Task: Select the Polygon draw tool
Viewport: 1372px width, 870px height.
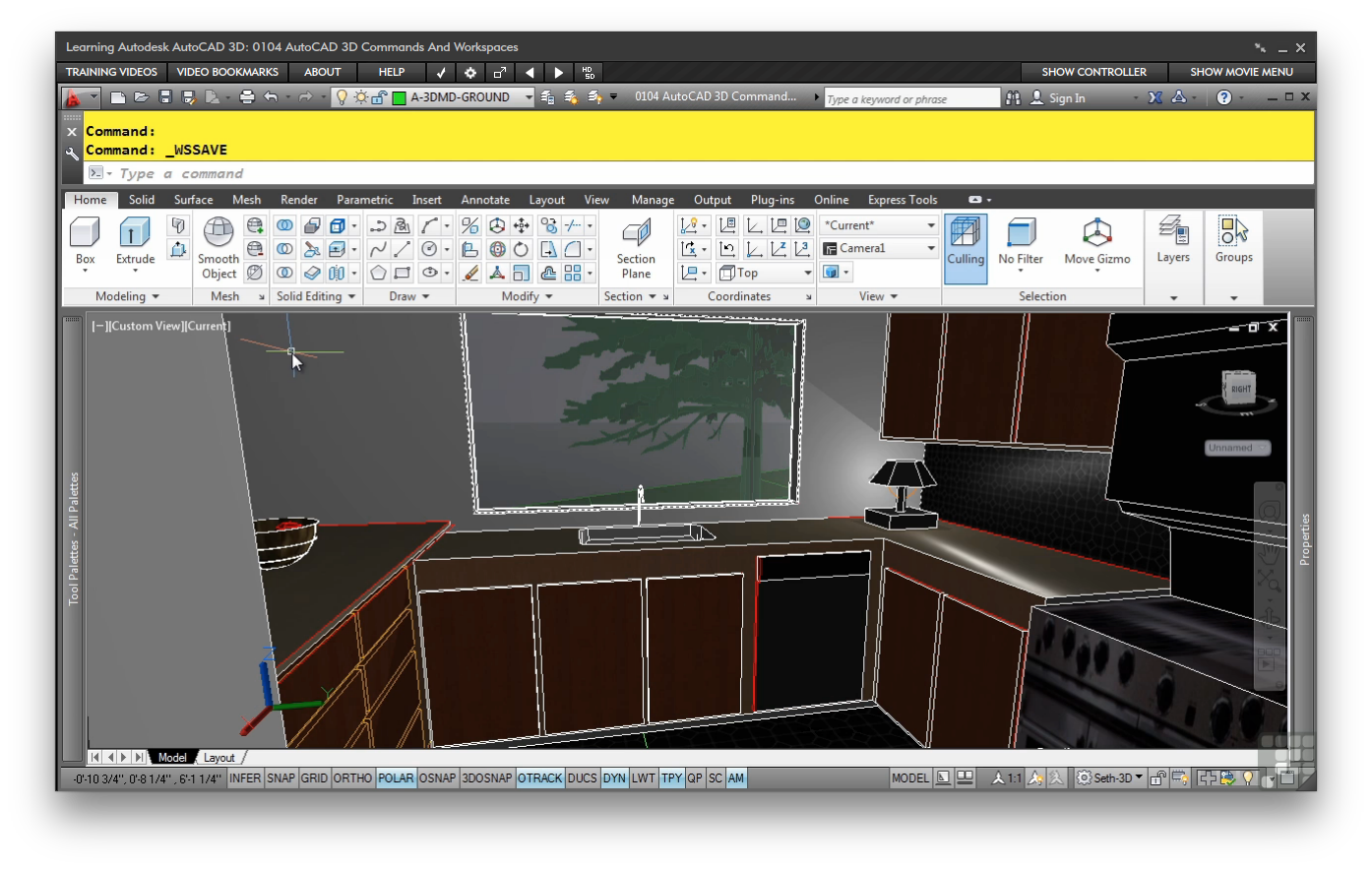Action: pos(378,273)
